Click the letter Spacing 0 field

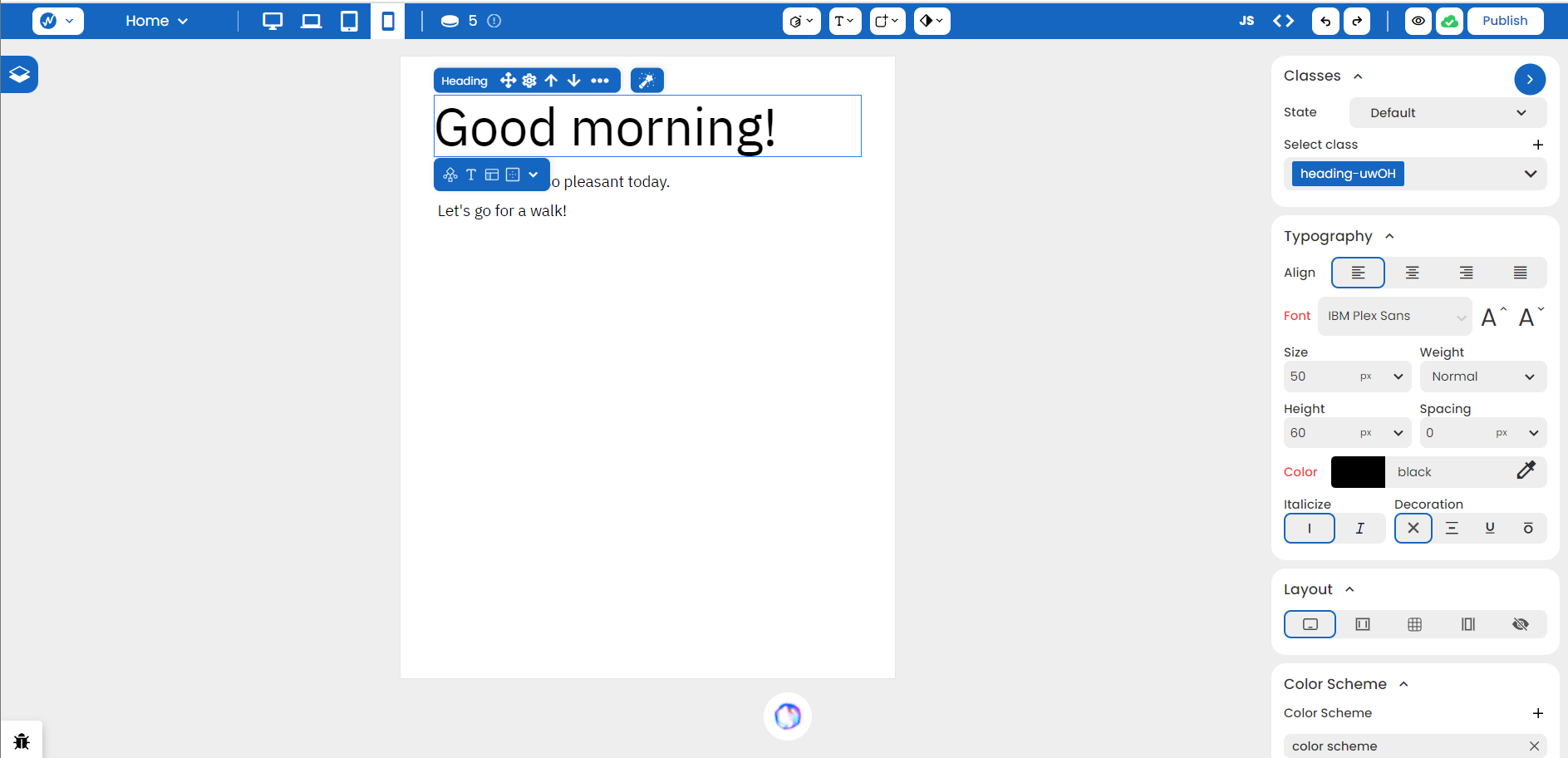1456,433
